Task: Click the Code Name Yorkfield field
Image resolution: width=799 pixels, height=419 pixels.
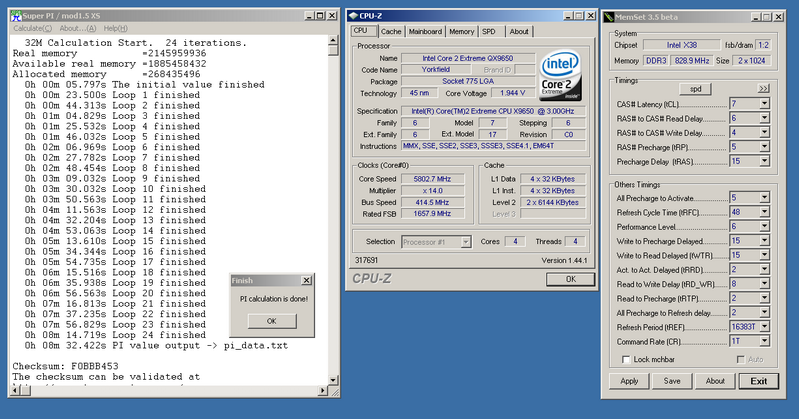Action: 436,69
